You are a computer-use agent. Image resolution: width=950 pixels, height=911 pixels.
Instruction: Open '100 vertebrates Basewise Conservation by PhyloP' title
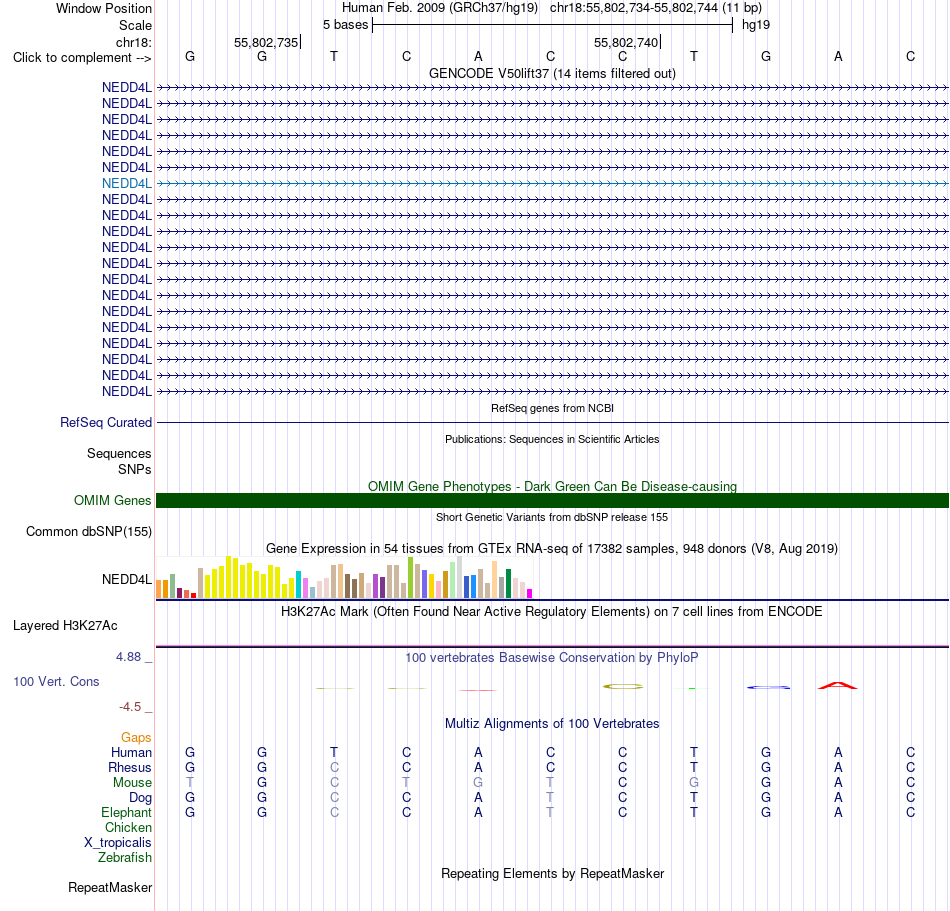point(552,657)
